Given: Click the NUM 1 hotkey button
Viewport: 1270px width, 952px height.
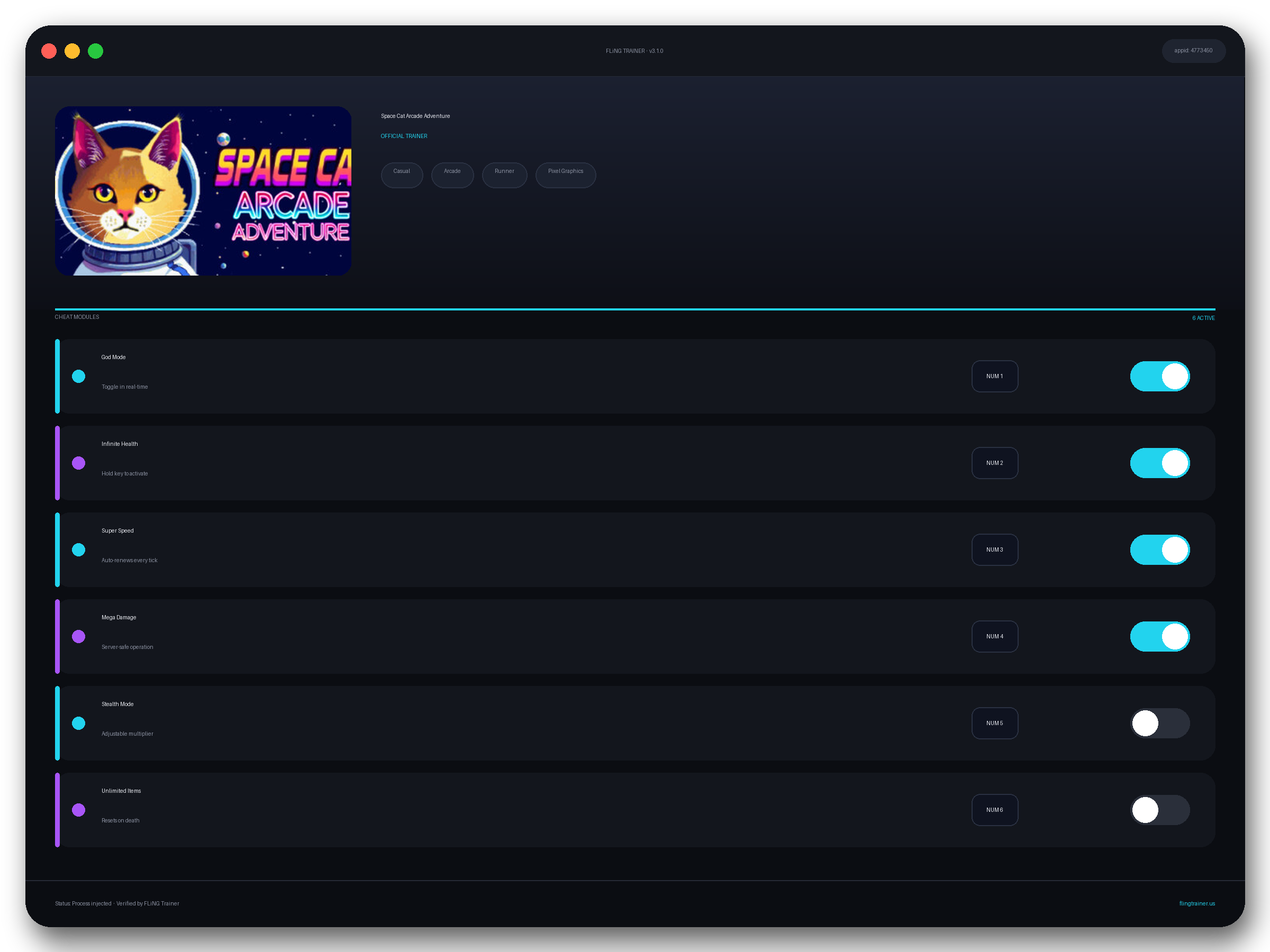Looking at the screenshot, I should click(x=994, y=377).
